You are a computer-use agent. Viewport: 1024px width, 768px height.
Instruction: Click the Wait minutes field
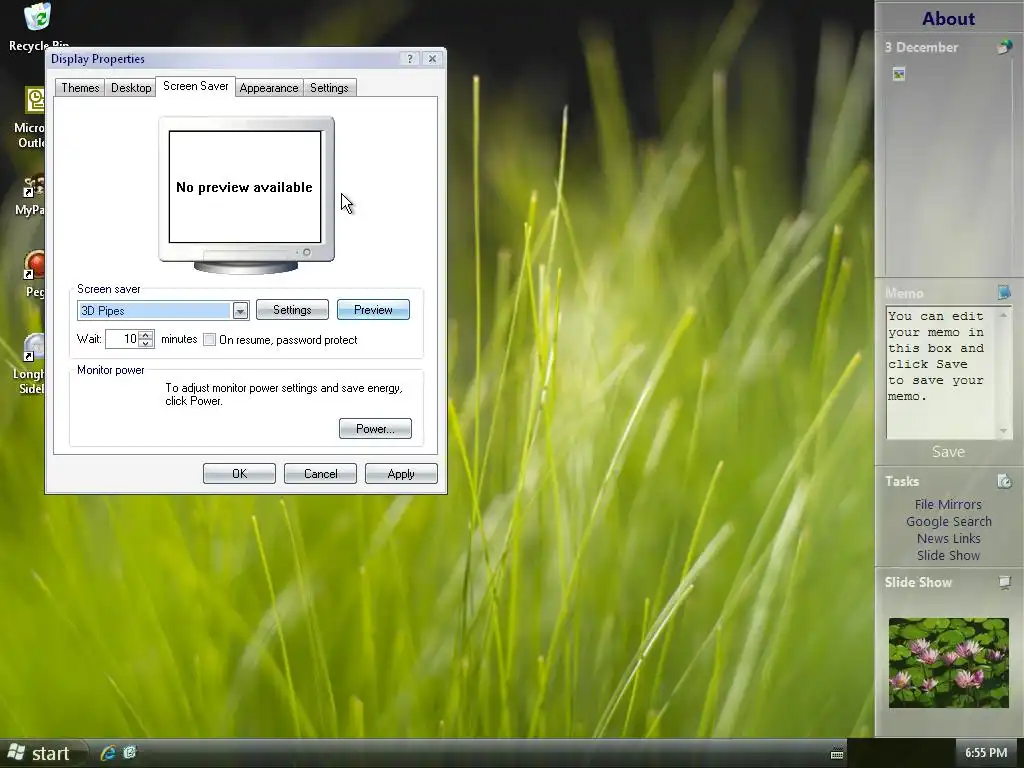pos(122,339)
